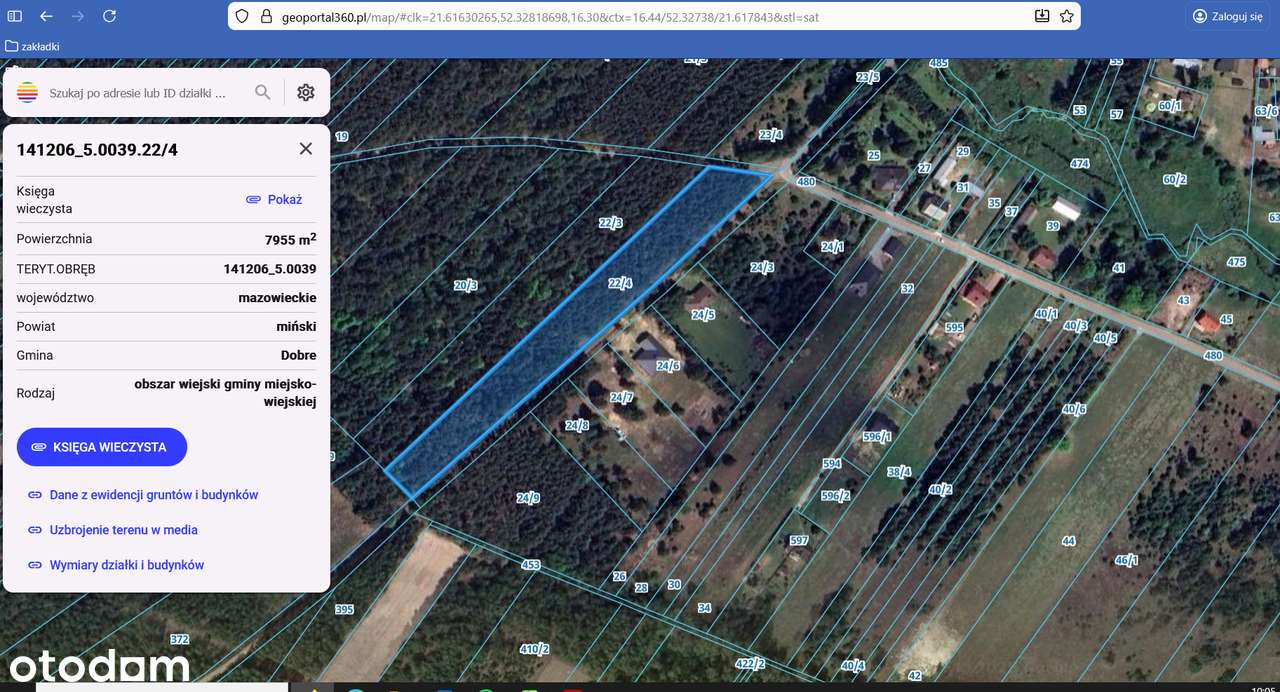Click map parcel label 410/2

point(534,649)
